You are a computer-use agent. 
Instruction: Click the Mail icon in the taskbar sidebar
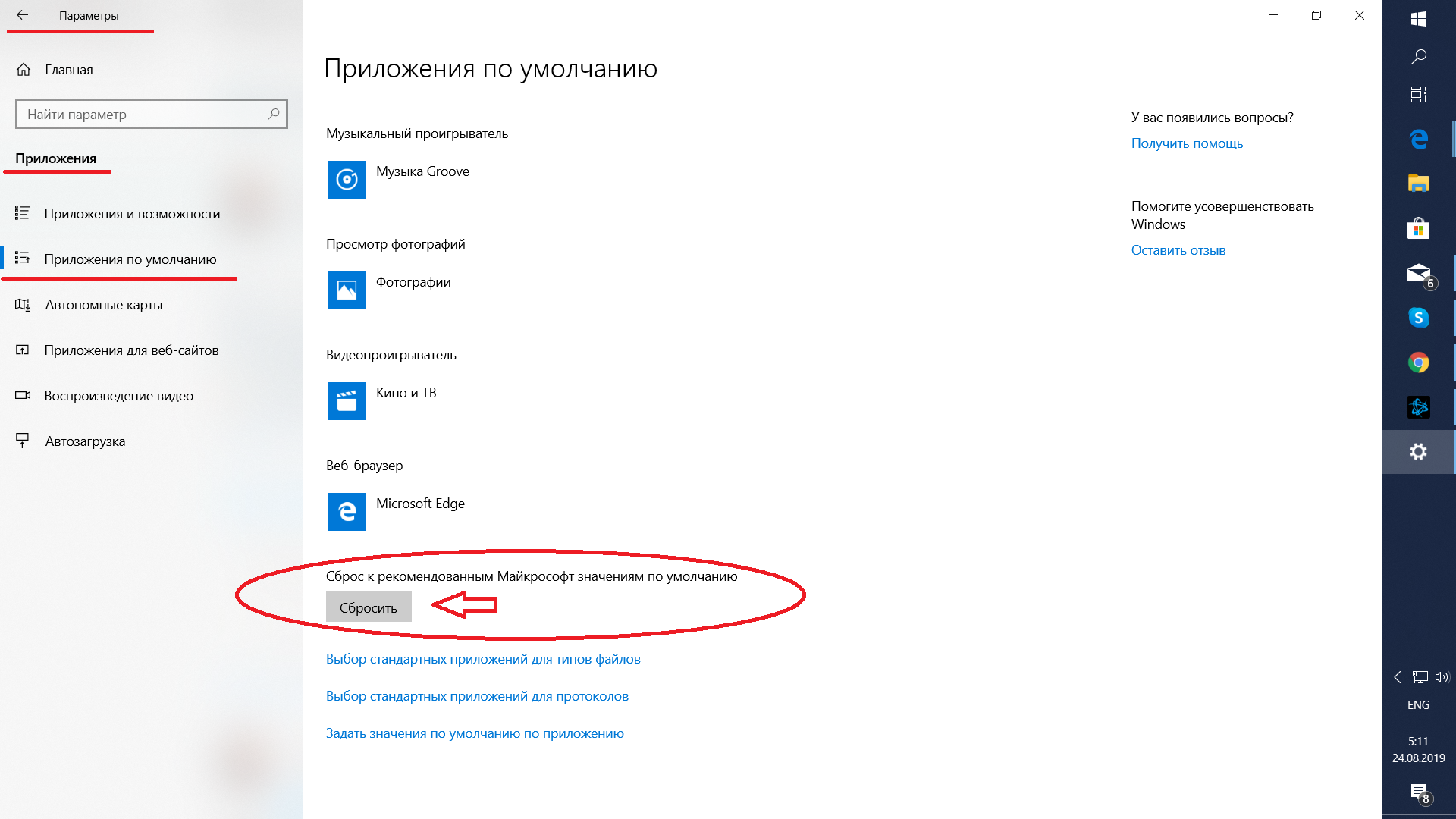tap(1420, 272)
